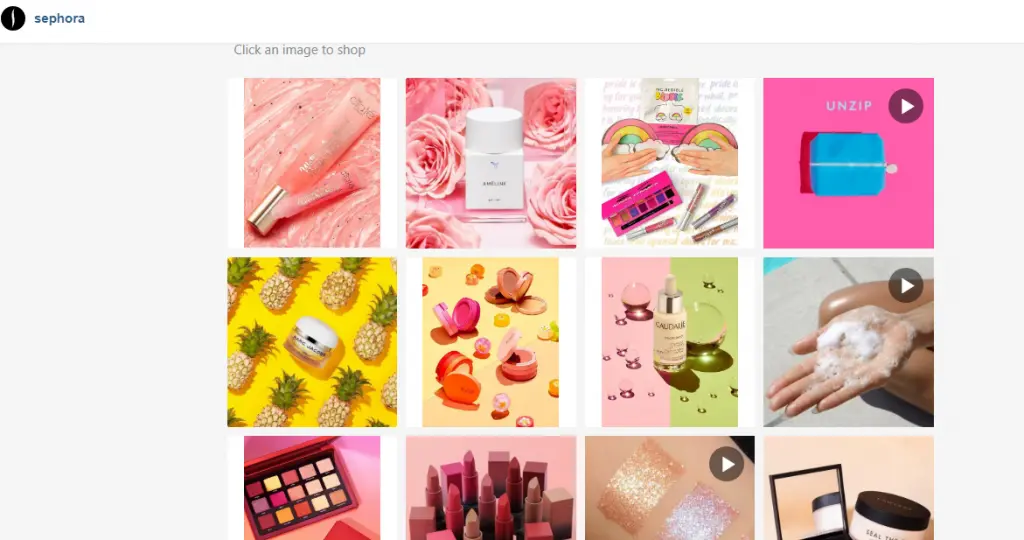Screen dimensions: 1024x540
Task: Play the glitter swatch video
Action: pos(726,464)
